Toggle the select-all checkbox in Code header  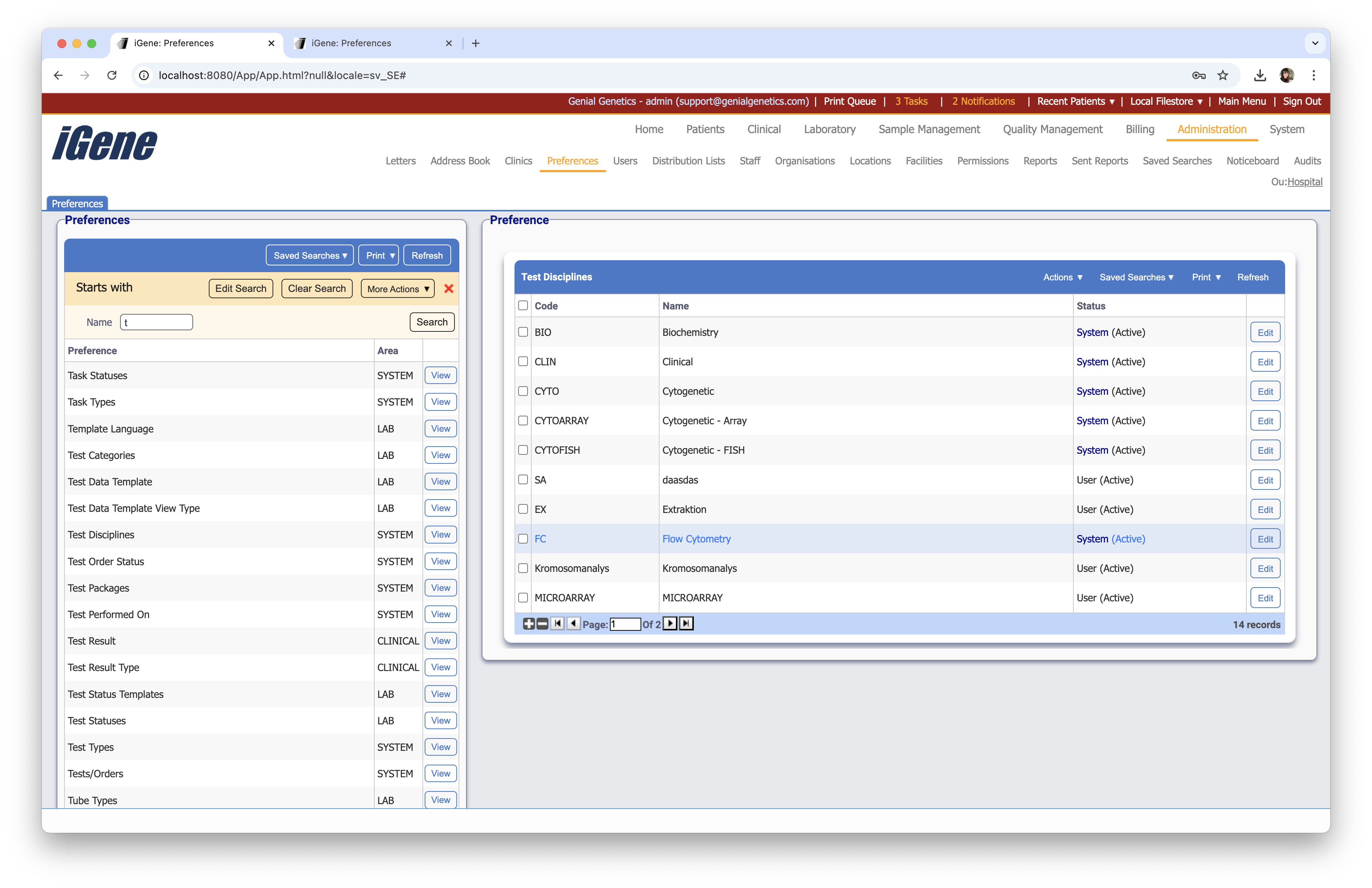click(x=523, y=305)
